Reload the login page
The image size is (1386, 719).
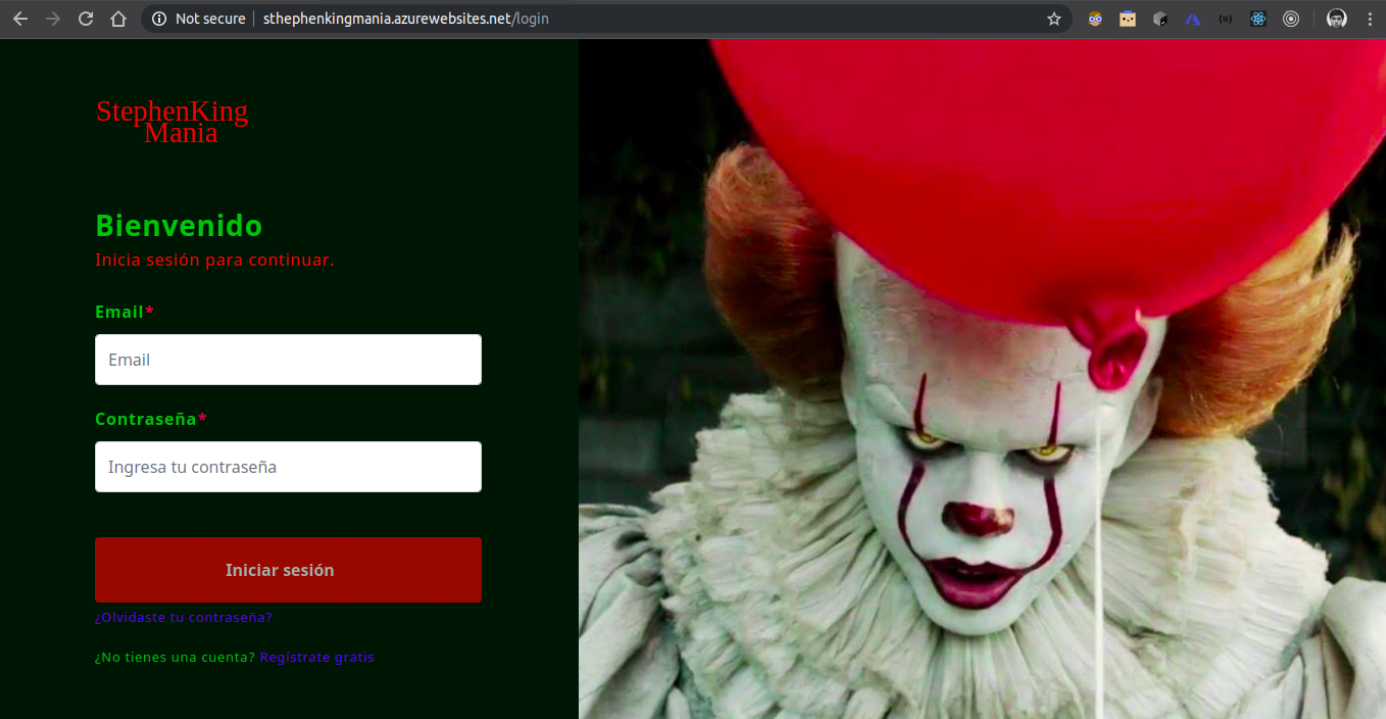point(86,19)
